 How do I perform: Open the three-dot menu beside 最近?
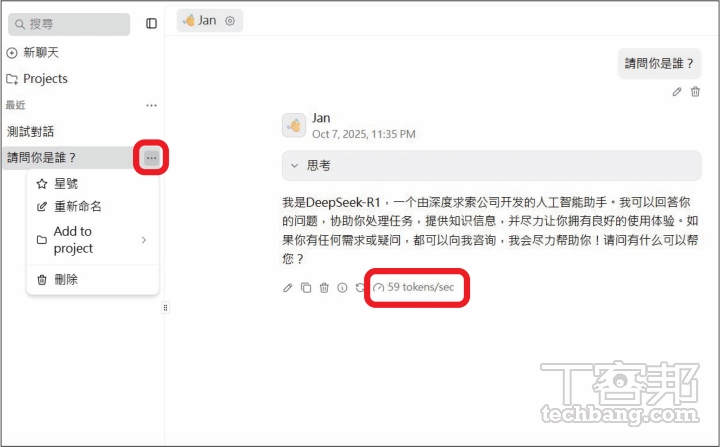152,106
